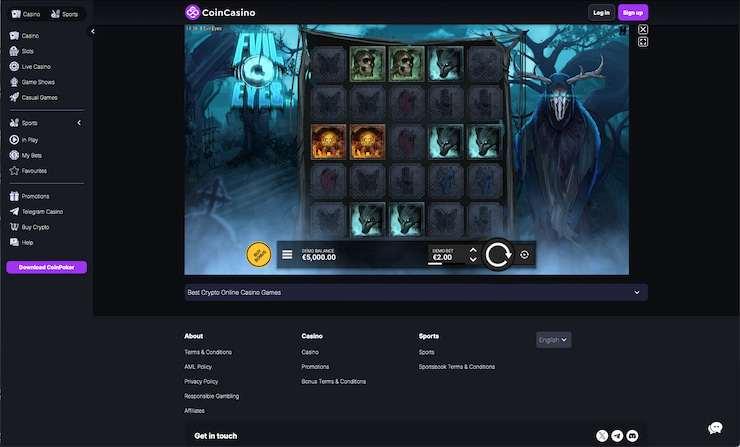Open Responsible Gambling footer link
This screenshot has width=740, height=447.
tap(211, 396)
